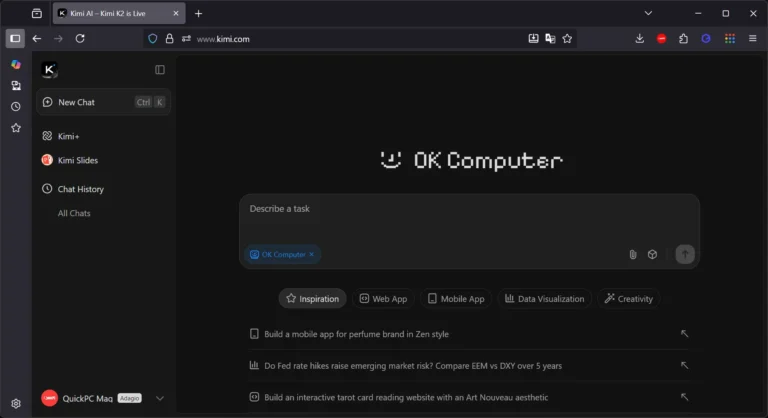Image resolution: width=768 pixels, height=418 pixels.
Task: Open the browser hamburger menu
Action: (753, 39)
